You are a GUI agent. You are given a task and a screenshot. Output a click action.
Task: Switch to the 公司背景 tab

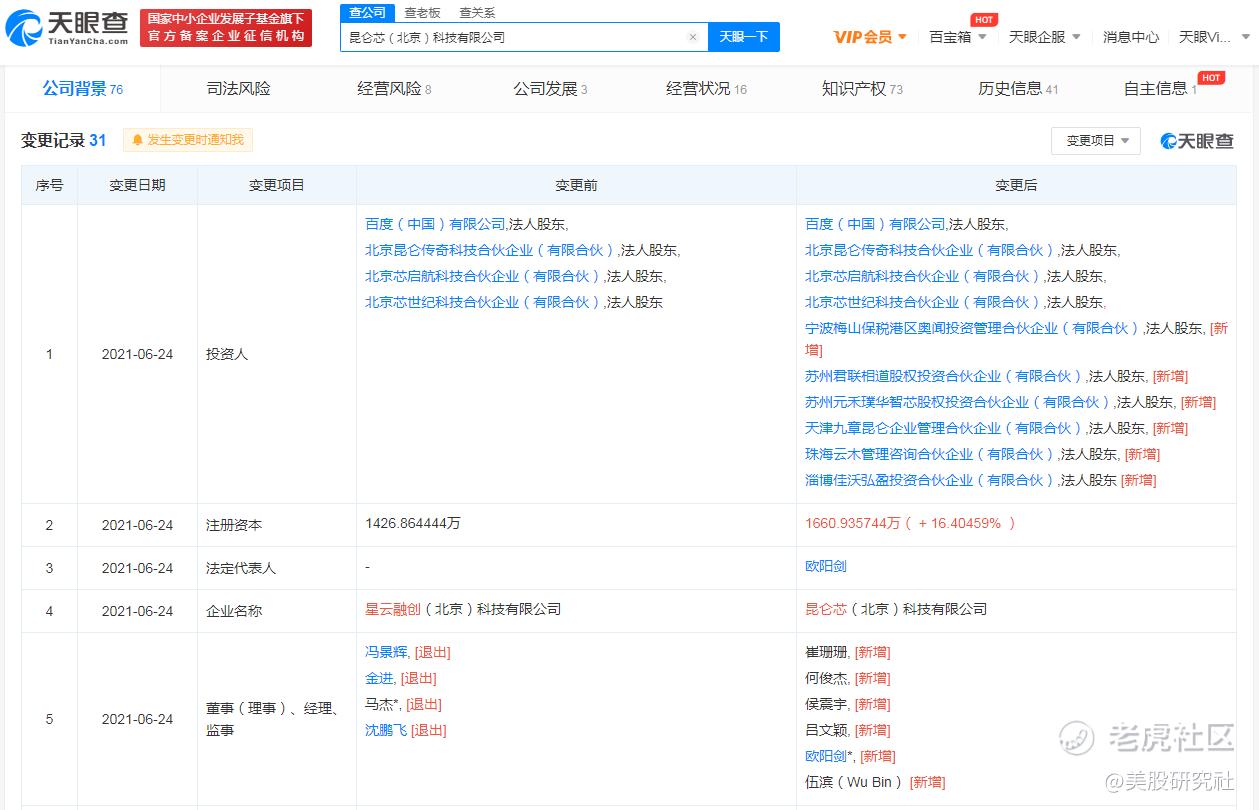pyautogui.click(x=83, y=89)
